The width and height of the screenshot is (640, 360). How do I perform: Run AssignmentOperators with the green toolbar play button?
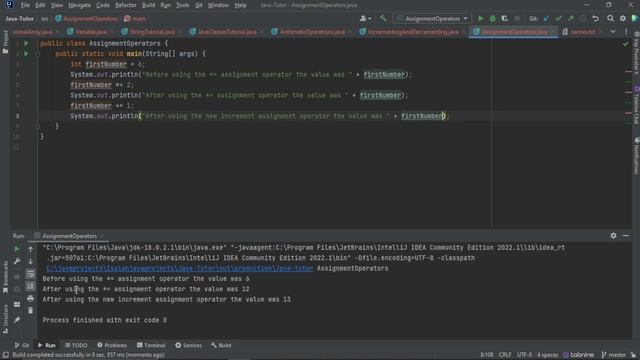tap(480, 19)
